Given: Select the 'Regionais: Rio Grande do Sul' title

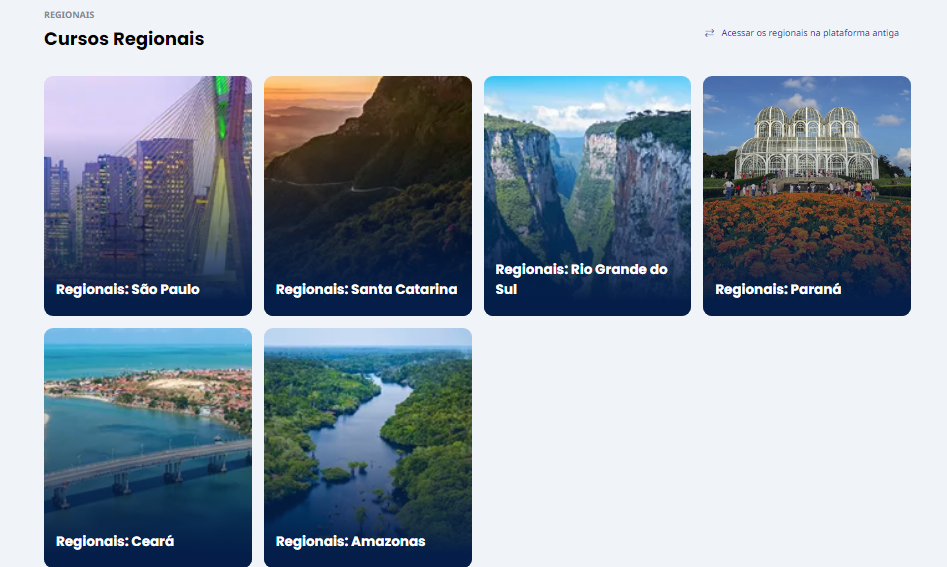Looking at the screenshot, I should (581, 279).
